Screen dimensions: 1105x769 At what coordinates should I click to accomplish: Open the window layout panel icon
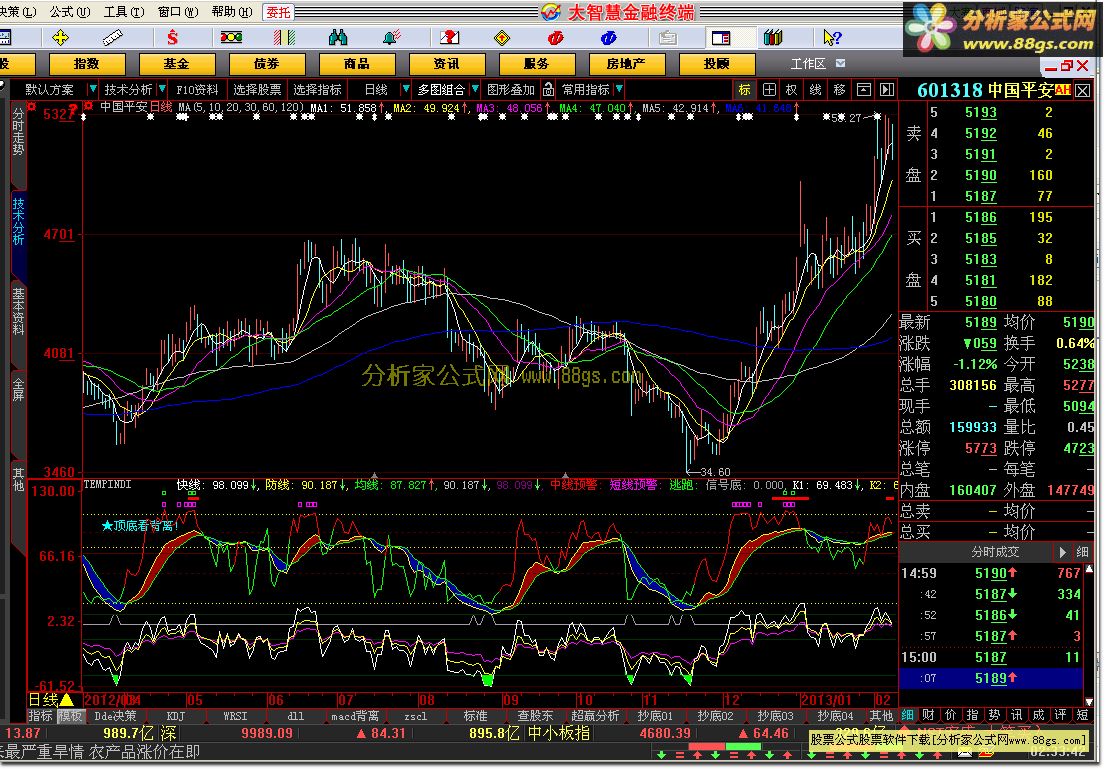click(x=721, y=37)
